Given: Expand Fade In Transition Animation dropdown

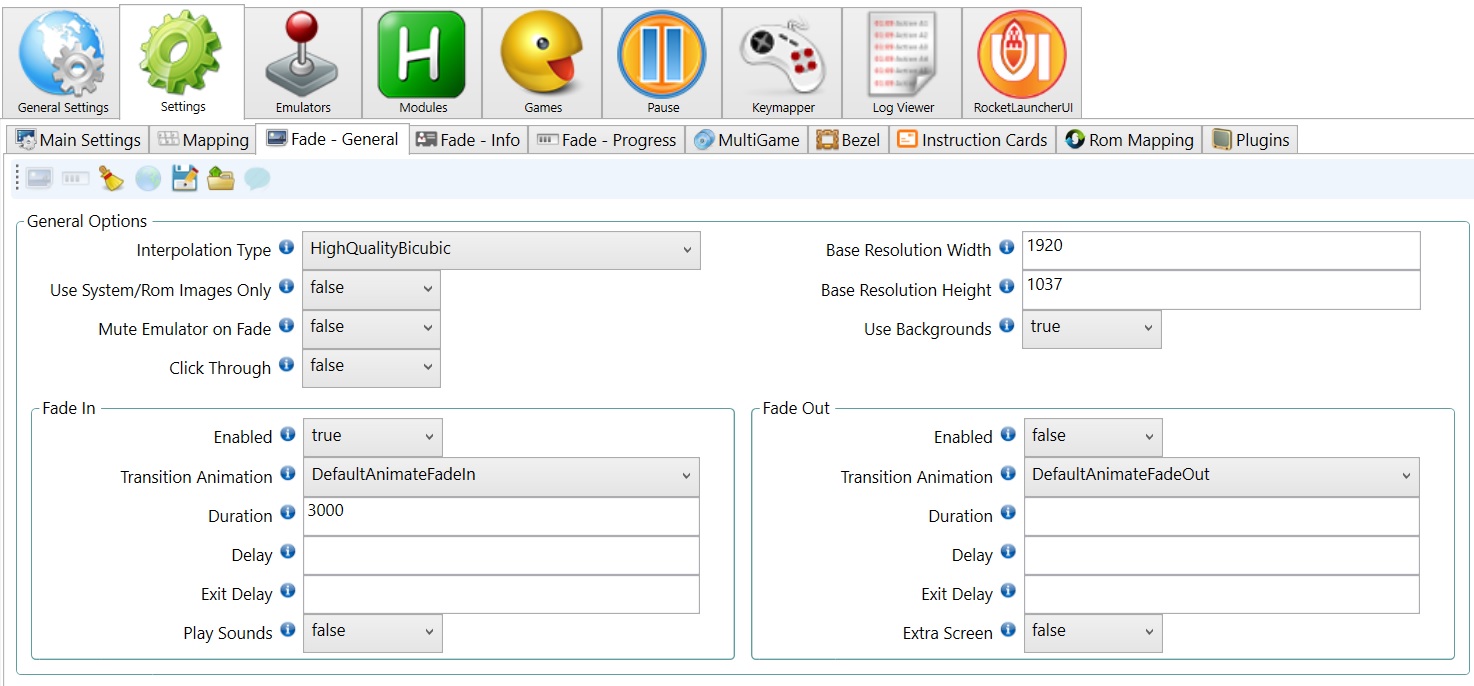Looking at the screenshot, I should 500,476.
